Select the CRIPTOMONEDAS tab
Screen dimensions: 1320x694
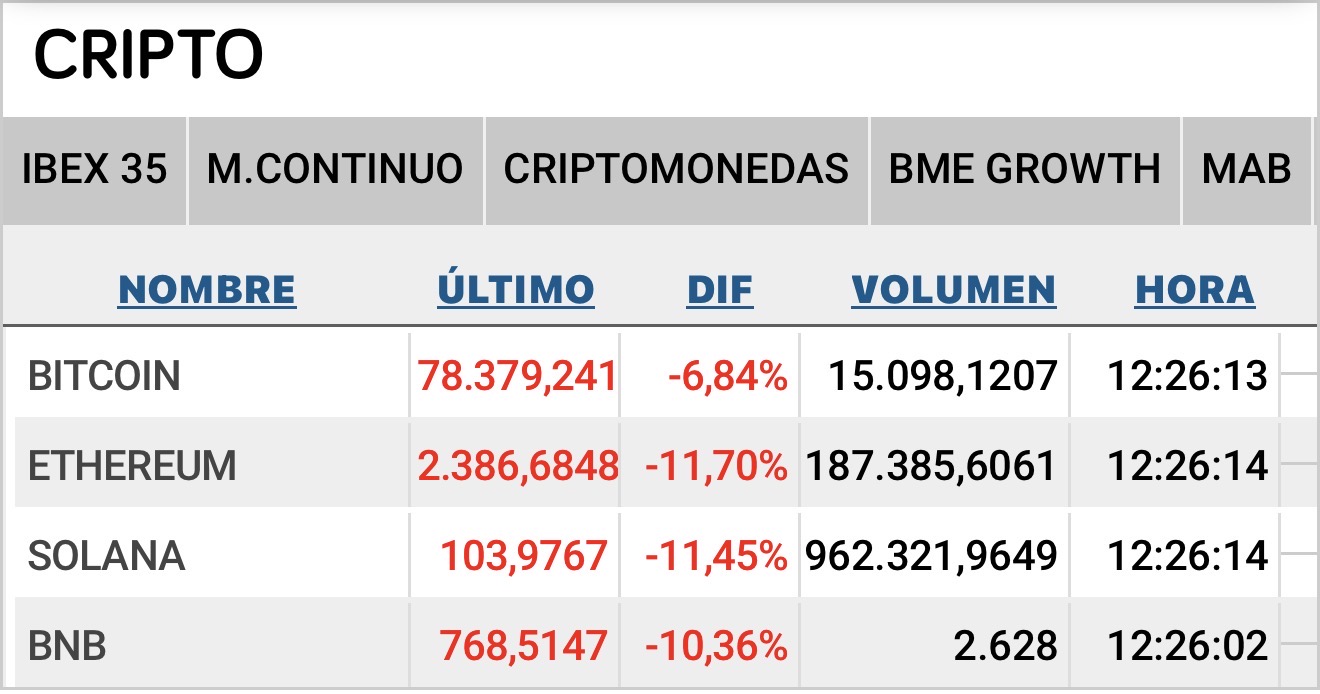click(676, 170)
